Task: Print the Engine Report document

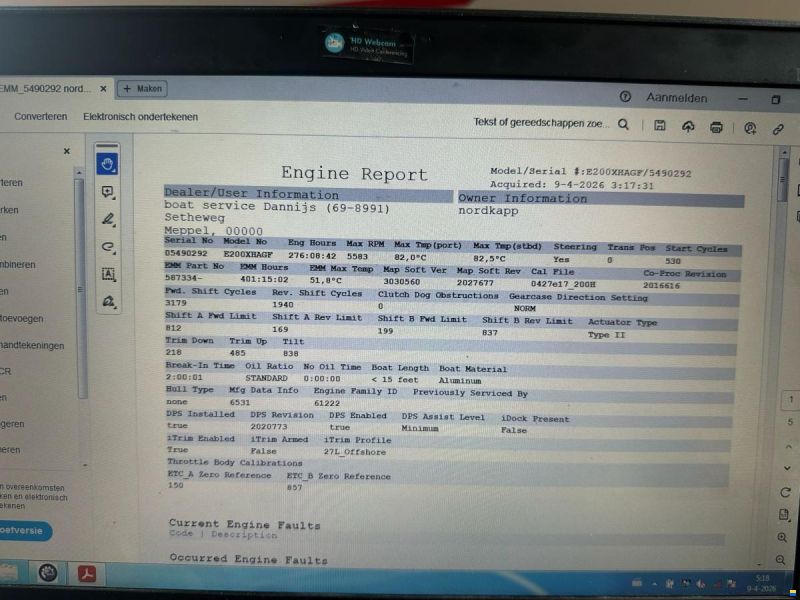Action: (716, 127)
